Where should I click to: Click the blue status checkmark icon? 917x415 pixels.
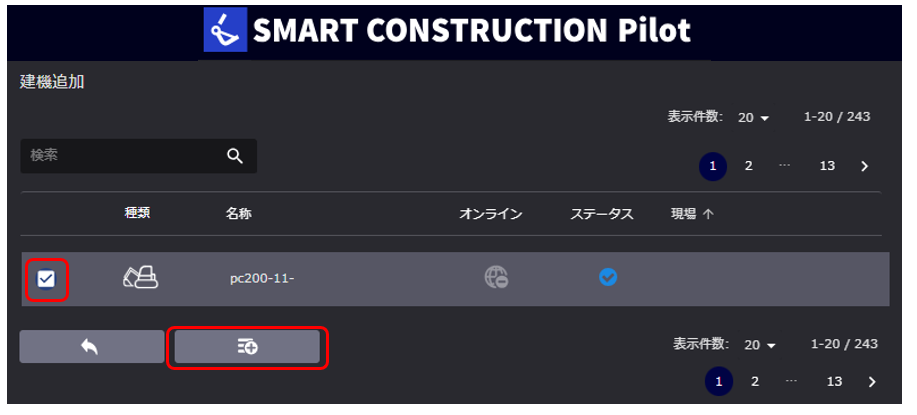608,277
